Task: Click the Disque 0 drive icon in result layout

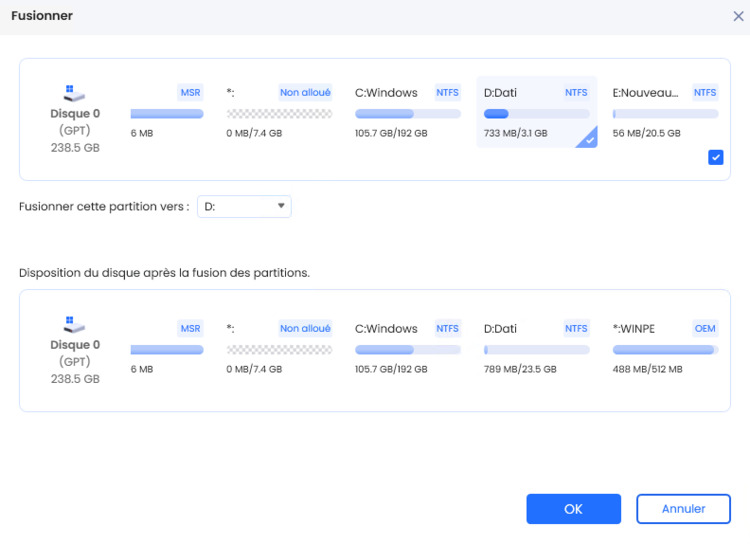Action: coord(74,324)
